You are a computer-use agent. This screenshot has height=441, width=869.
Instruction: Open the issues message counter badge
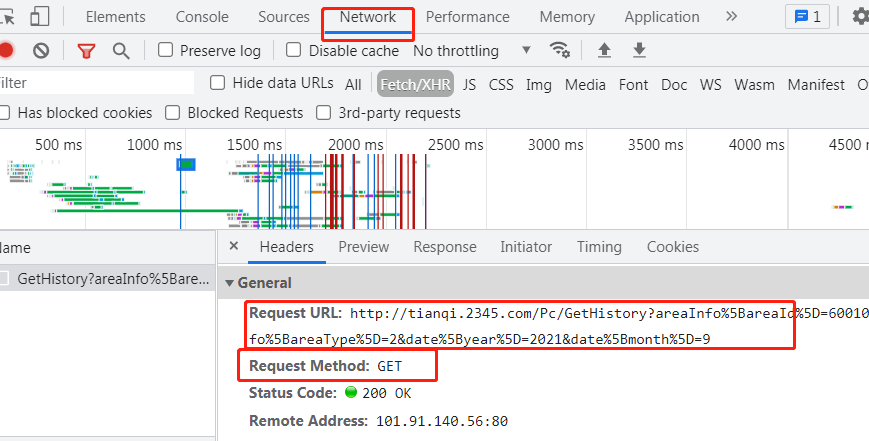(808, 16)
